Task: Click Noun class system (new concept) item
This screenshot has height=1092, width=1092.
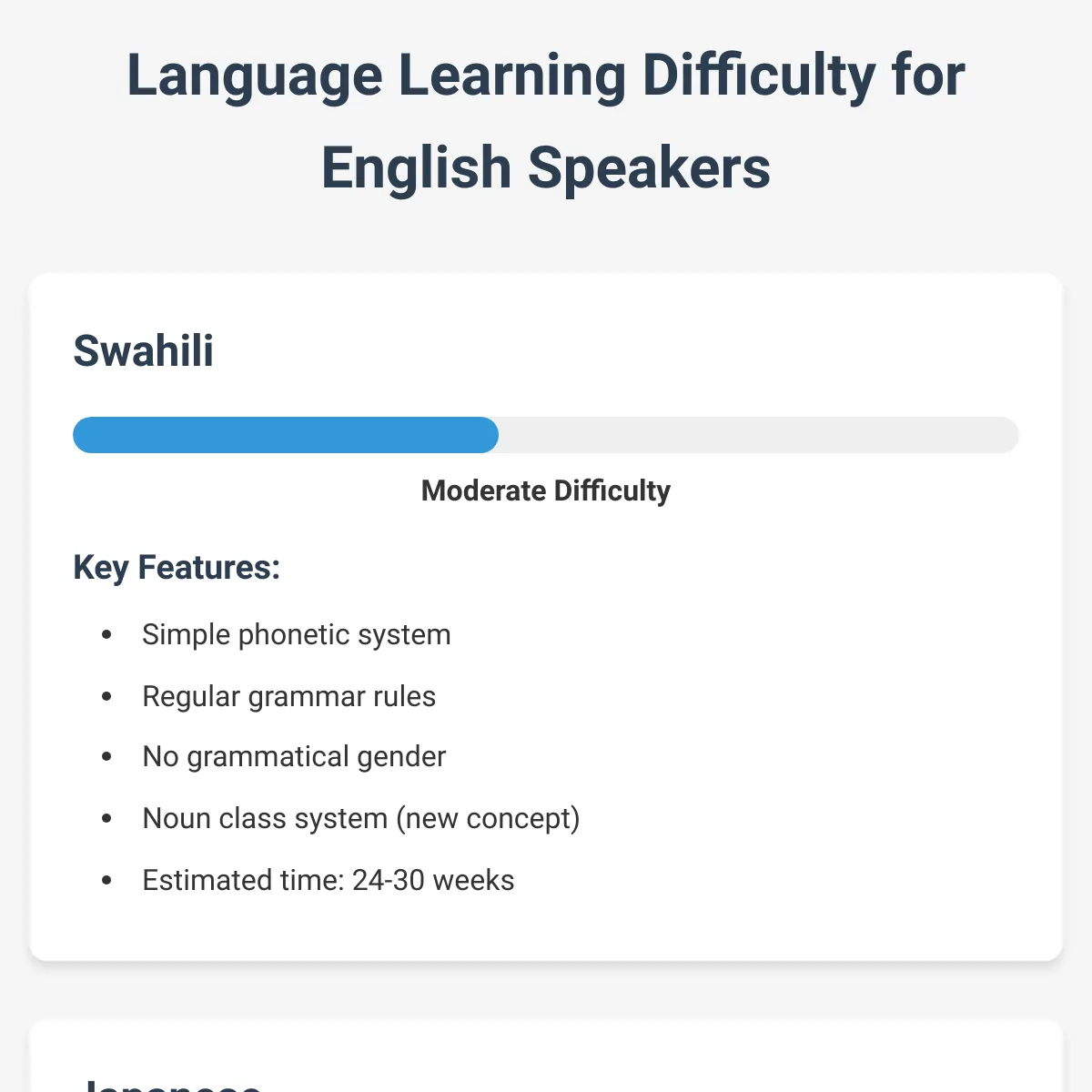Action: click(361, 818)
